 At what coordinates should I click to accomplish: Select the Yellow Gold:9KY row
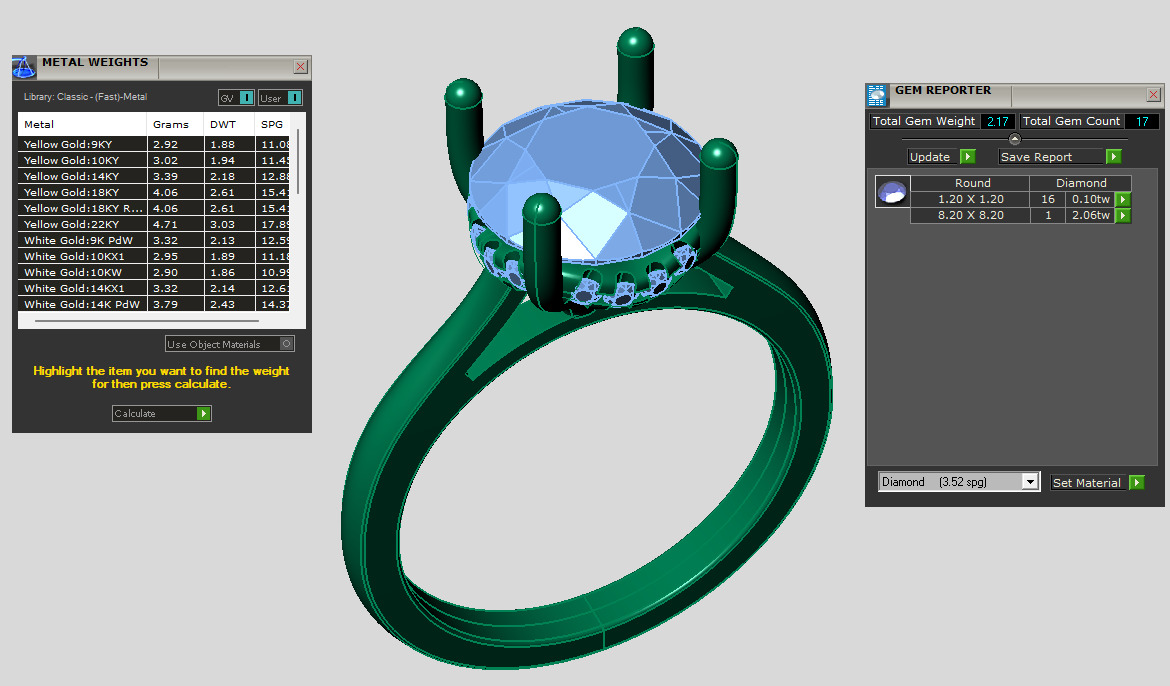click(153, 144)
